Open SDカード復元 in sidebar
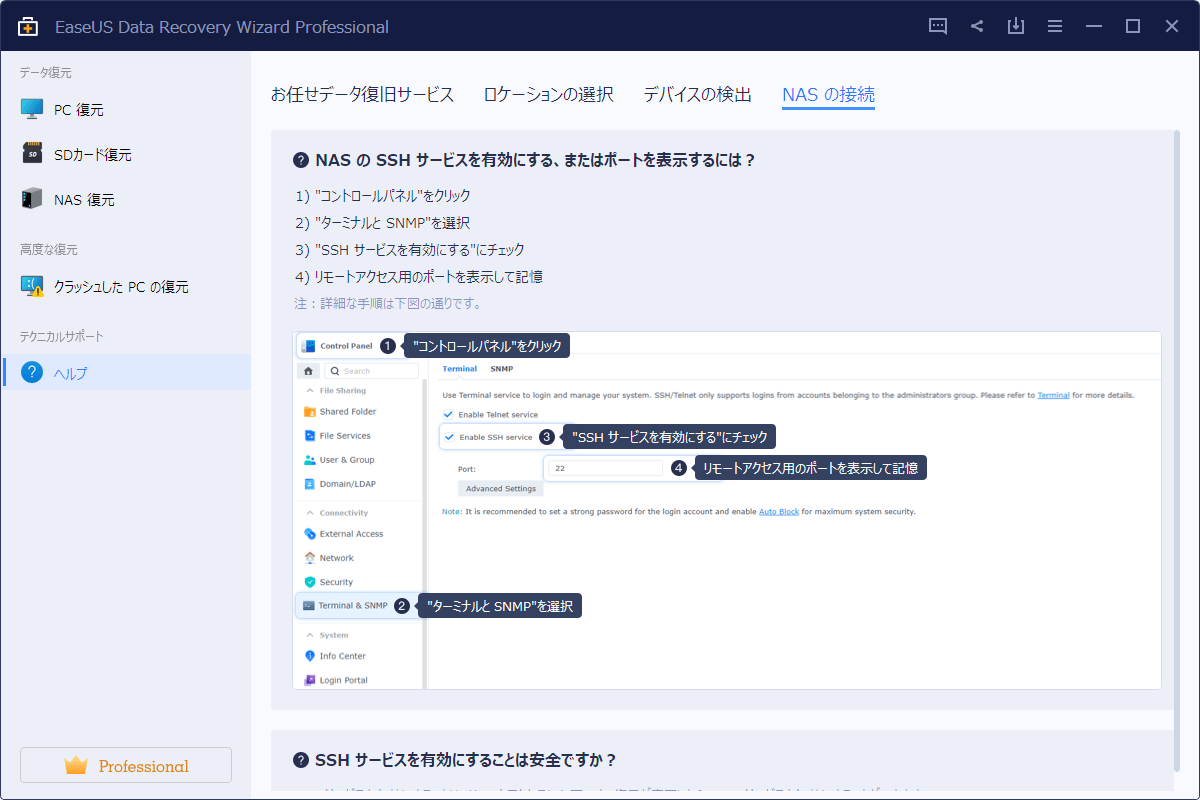Viewport: 1200px width, 800px height. pos(125,155)
